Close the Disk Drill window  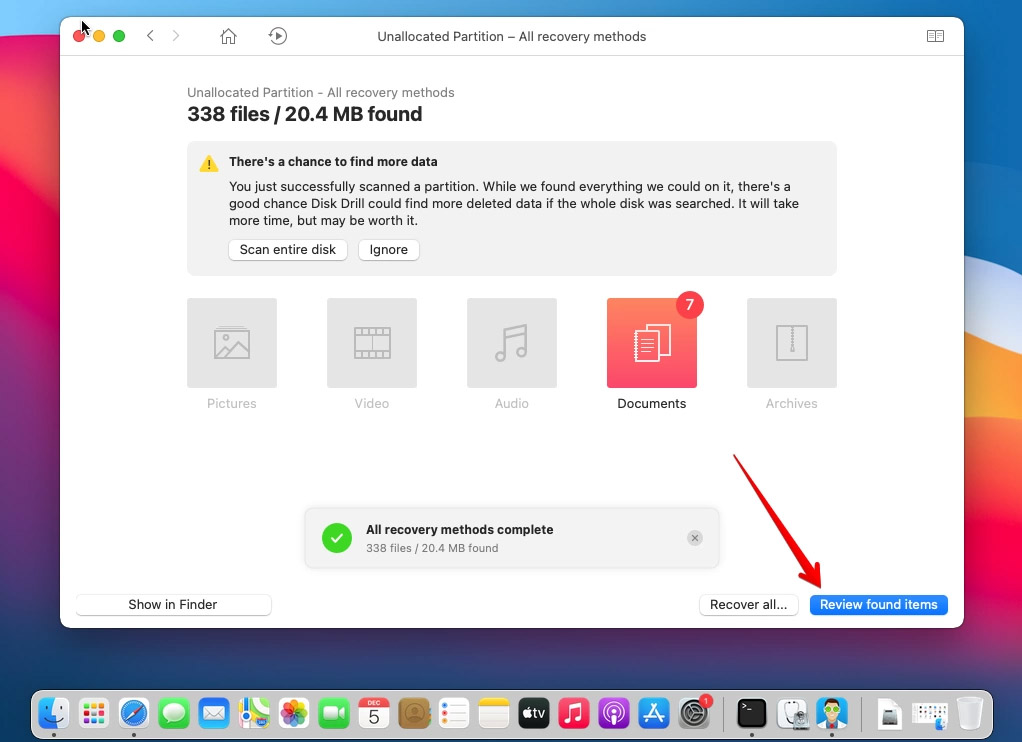pos(79,36)
